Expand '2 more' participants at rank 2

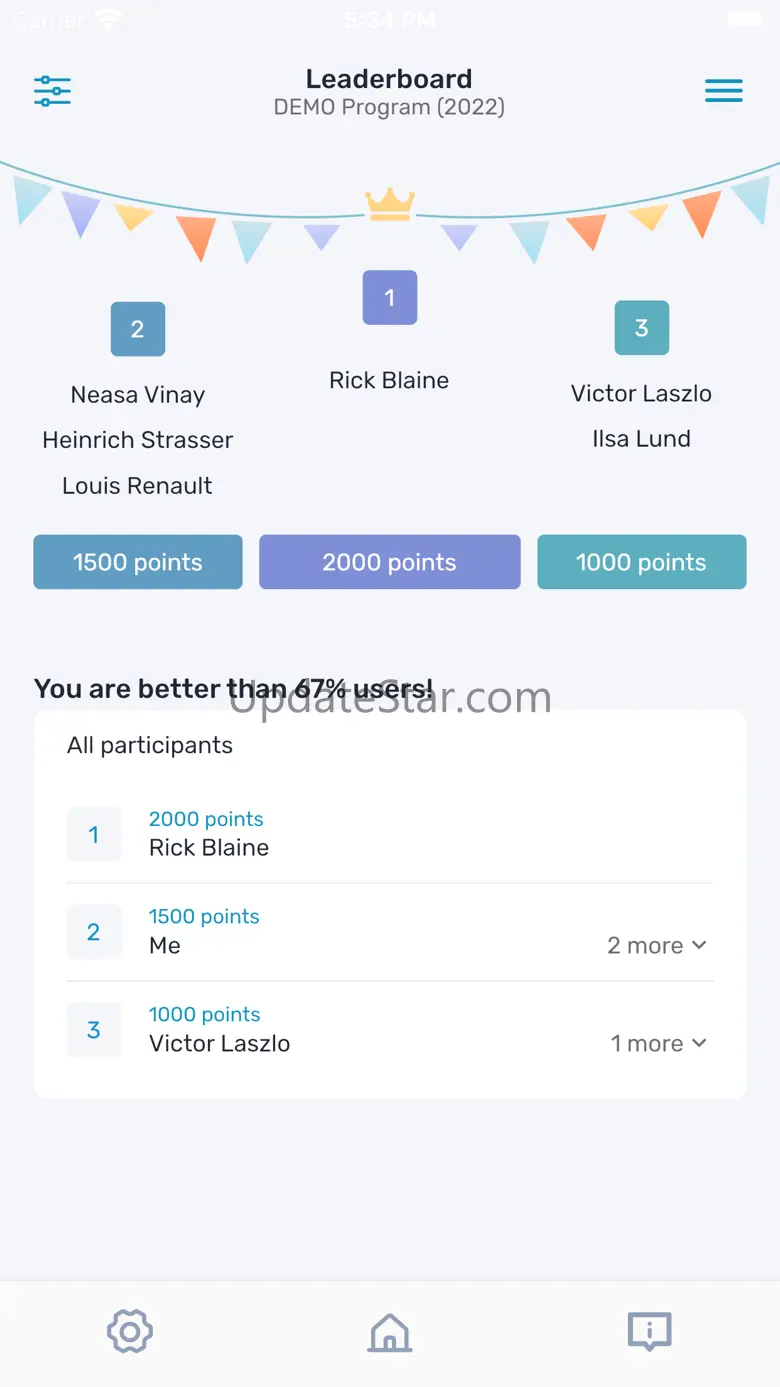coord(657,945)
